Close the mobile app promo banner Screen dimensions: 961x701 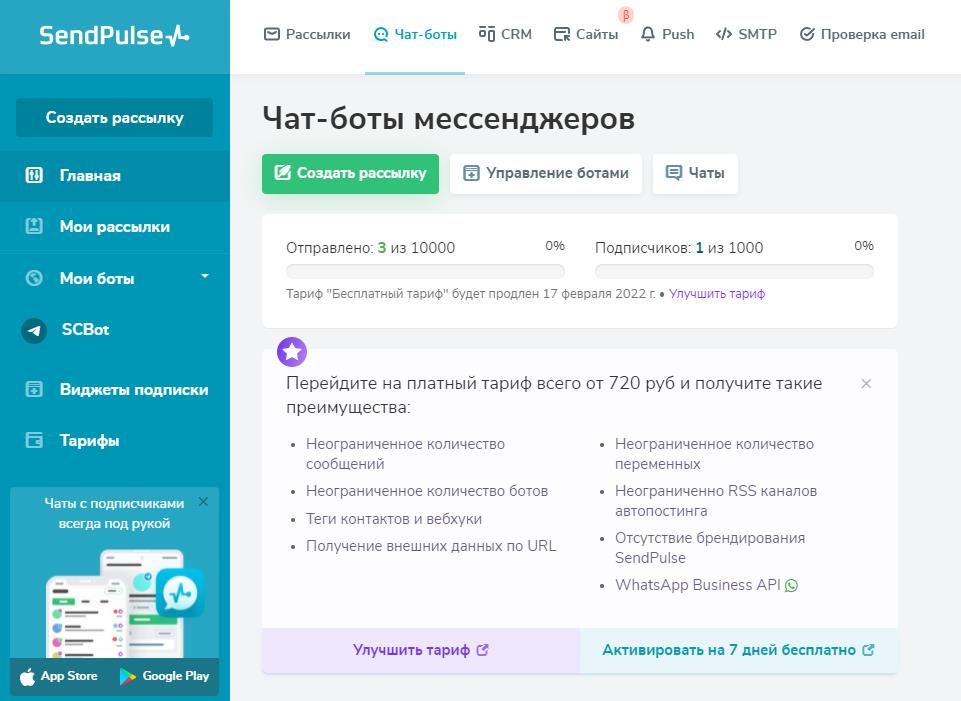[203, 502]
